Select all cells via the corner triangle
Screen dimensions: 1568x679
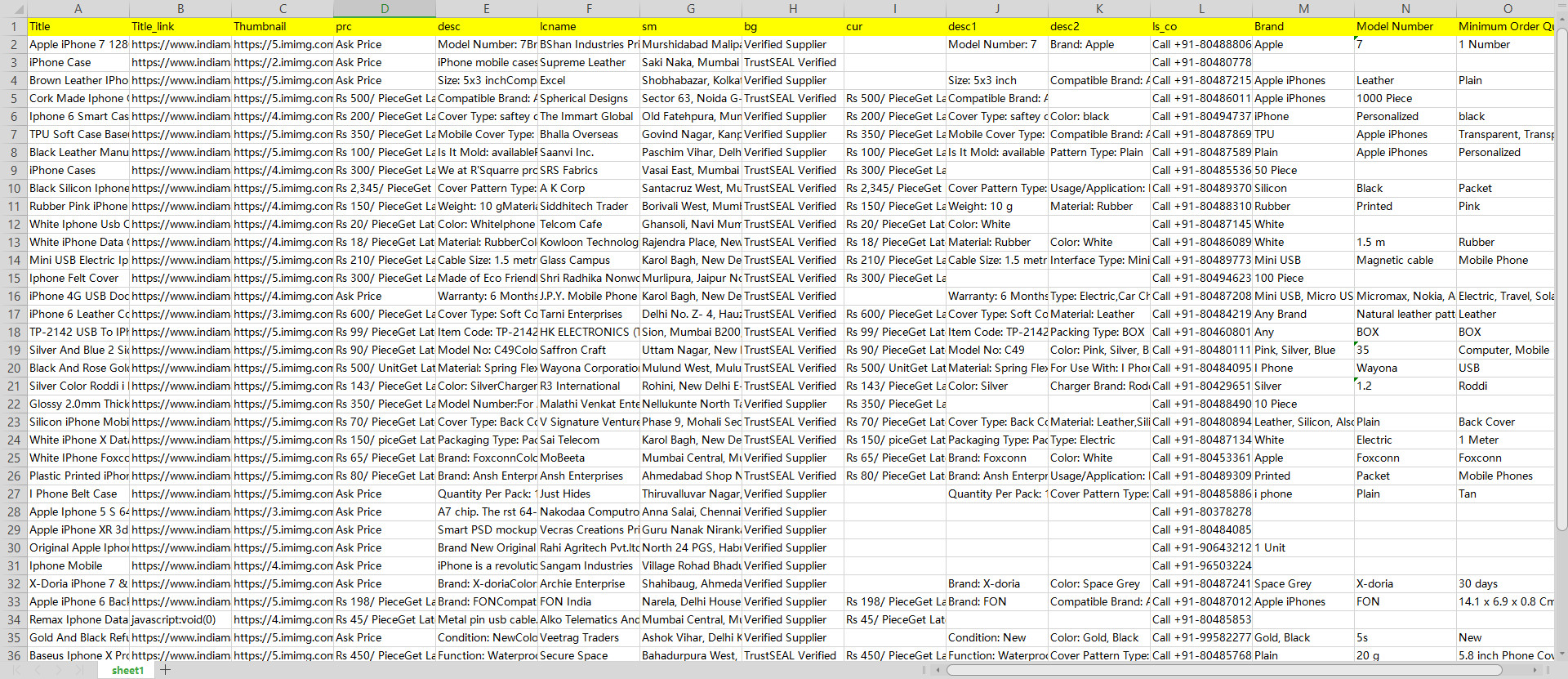pyautogui.click(x=14, y=9)
